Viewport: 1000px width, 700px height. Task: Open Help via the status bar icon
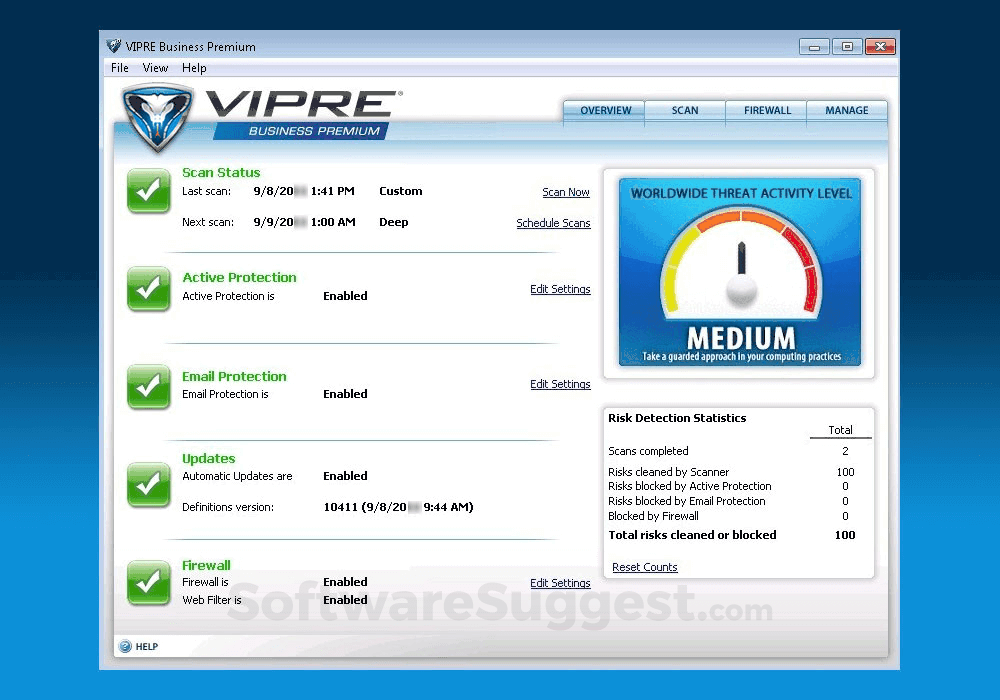tap(123, 646)
